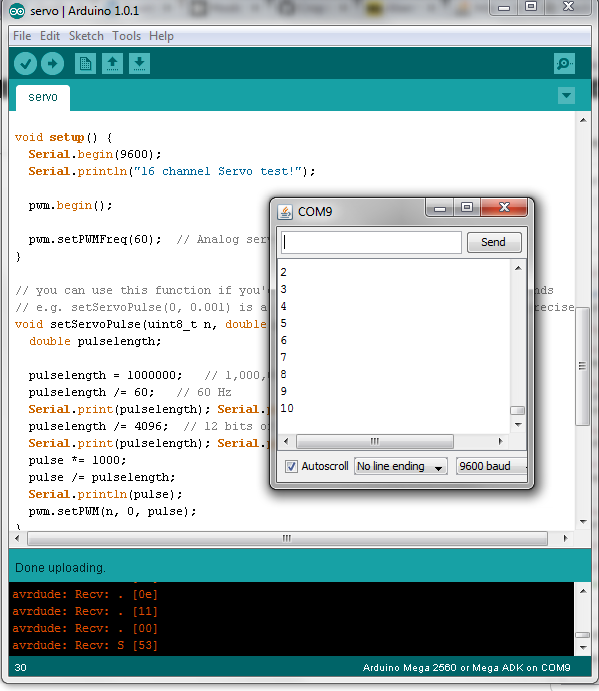This screenshot has height=691, width=599.
Task: Click the Send button in COM9
Action: pos(494,242)
